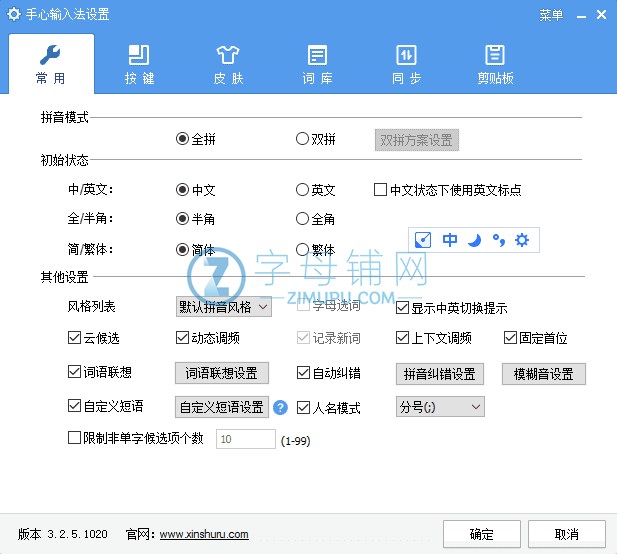The width and height of the screenshot is (617, 554).
Task: Select the 双拼 radio button
Action: pos(316,138)
